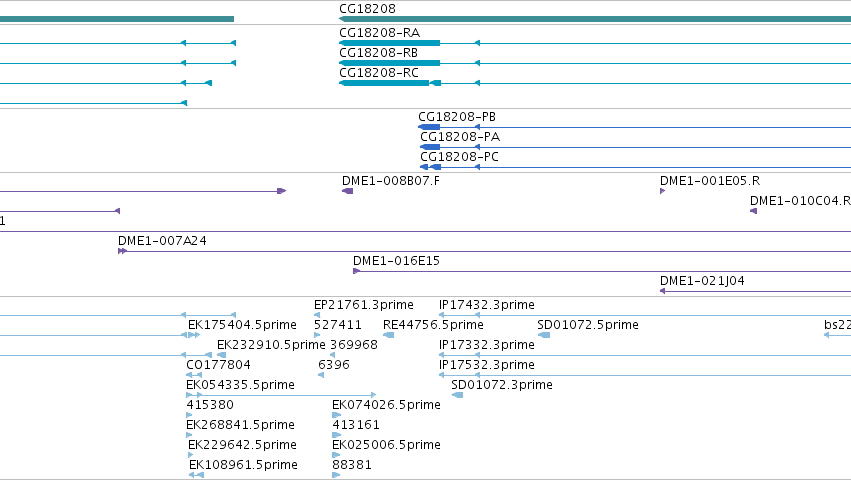This screenshot has width=851, height=480.
Task: Click the CG18208-RB exon block
Action: (390, 63)
